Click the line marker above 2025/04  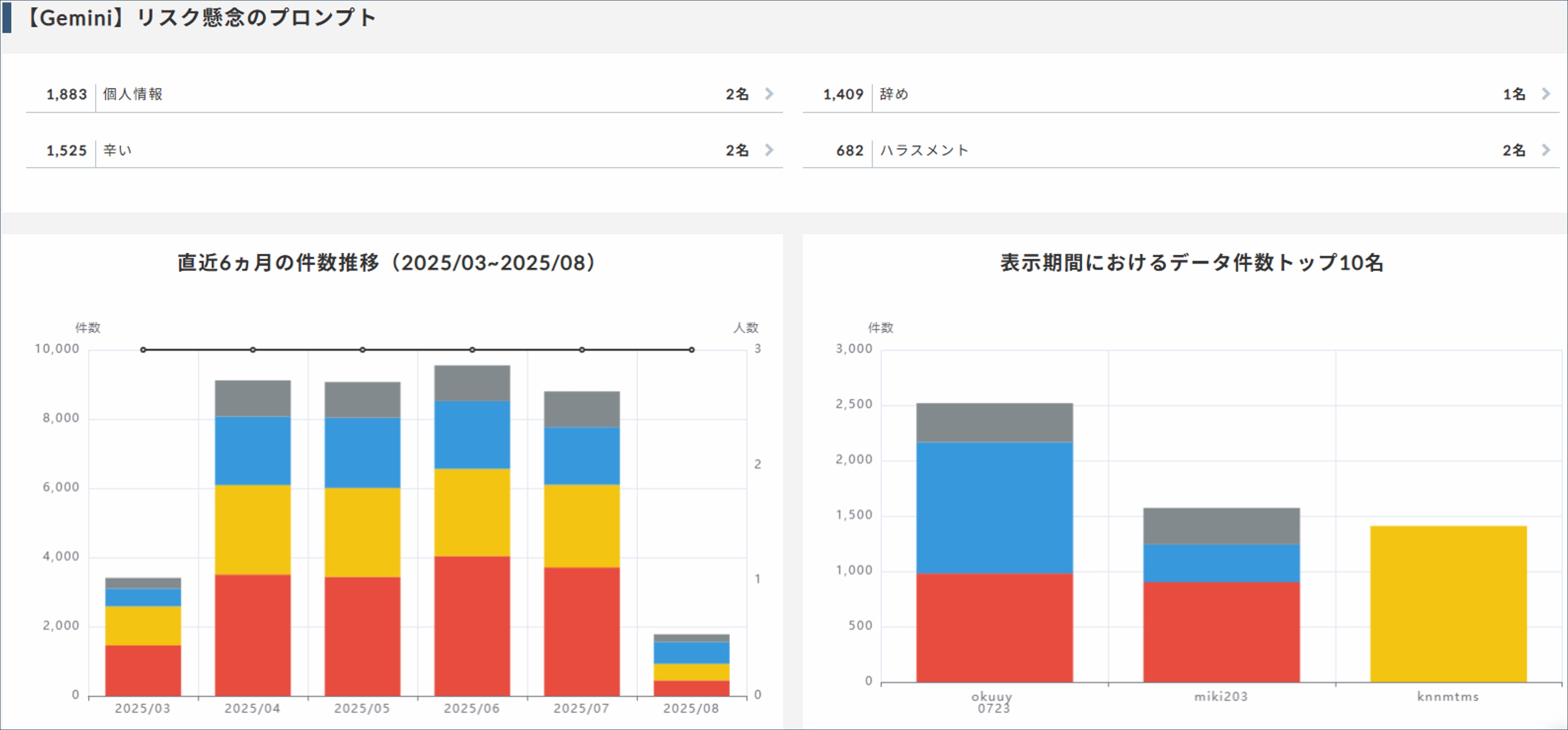point(253,349)
